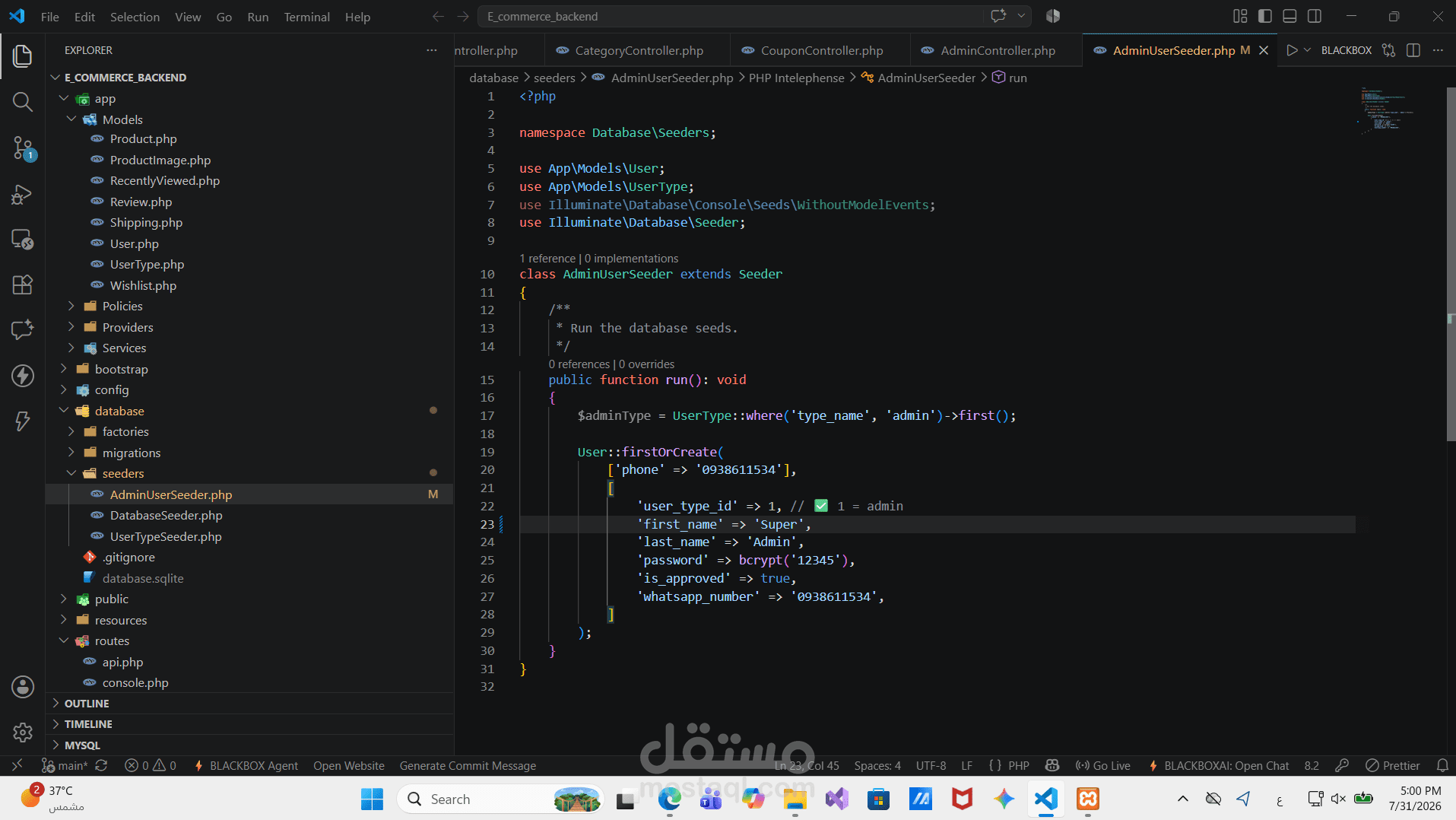Click the Synchronize Changes icon in status bar
Screen dimensions: 1456x820
pyautogui.click(x=101, y=765)
